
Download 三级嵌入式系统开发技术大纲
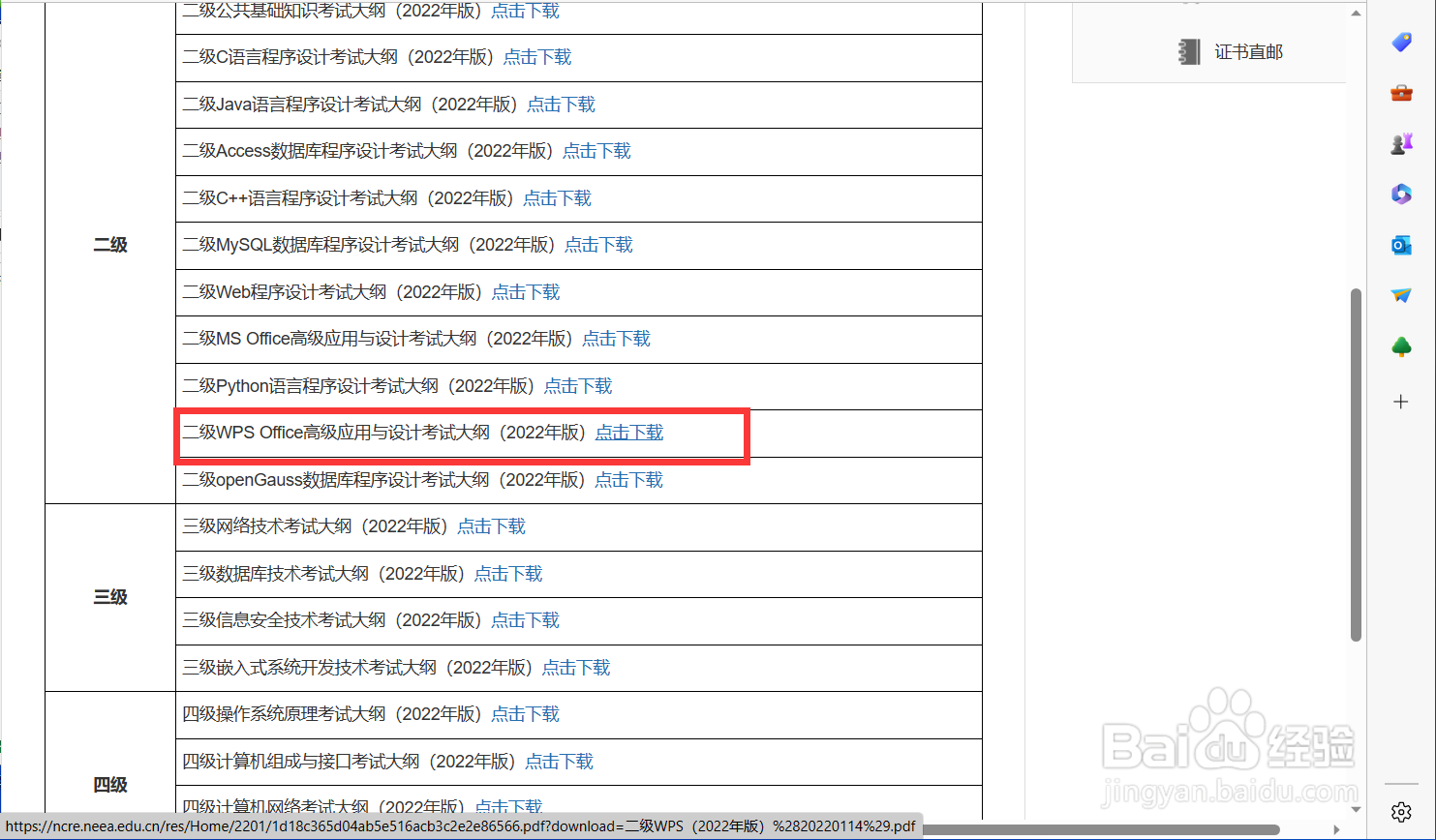576,668
